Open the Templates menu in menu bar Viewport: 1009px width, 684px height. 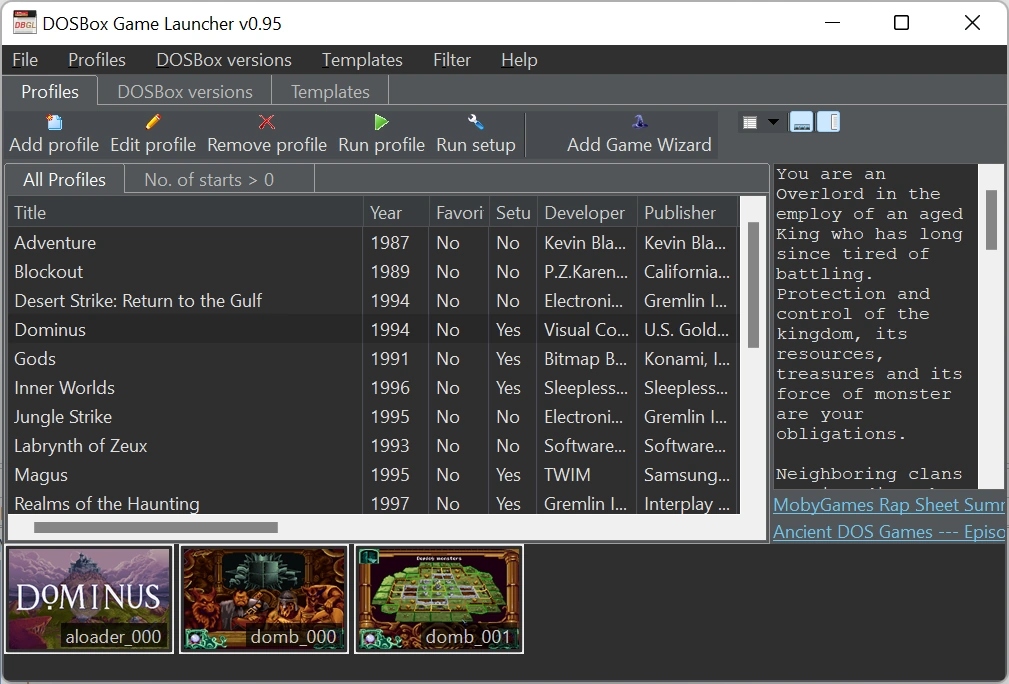[x=362, y=60]
